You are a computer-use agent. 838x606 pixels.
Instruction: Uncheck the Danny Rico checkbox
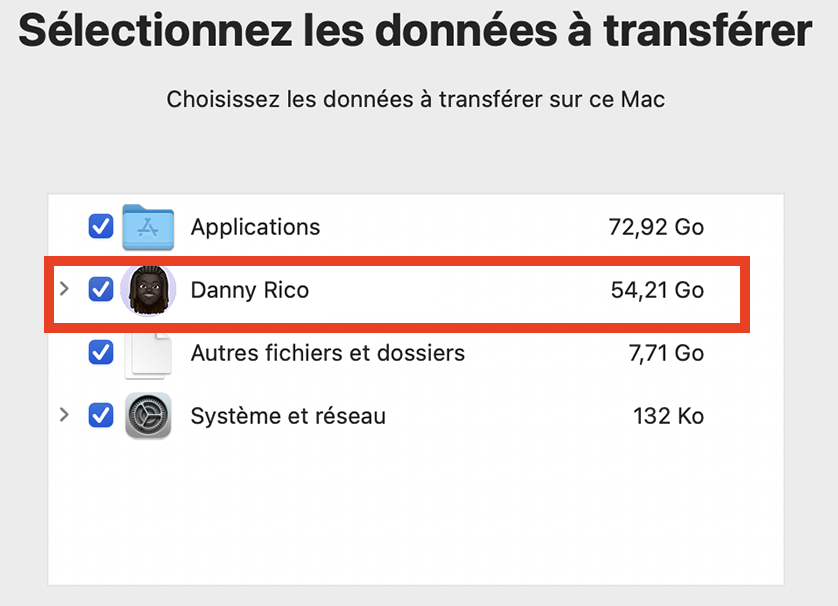101,290
